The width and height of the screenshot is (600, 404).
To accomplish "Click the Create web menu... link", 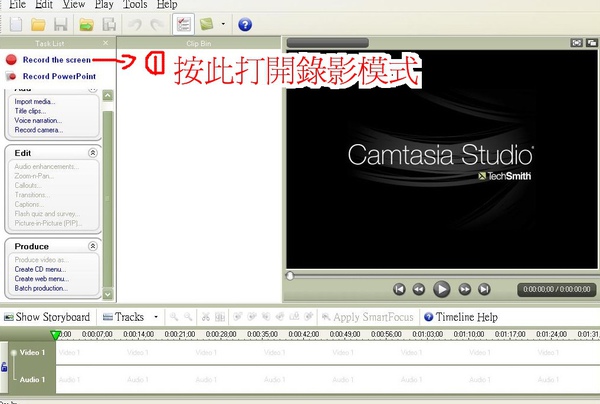I will (x=41, y=279).
